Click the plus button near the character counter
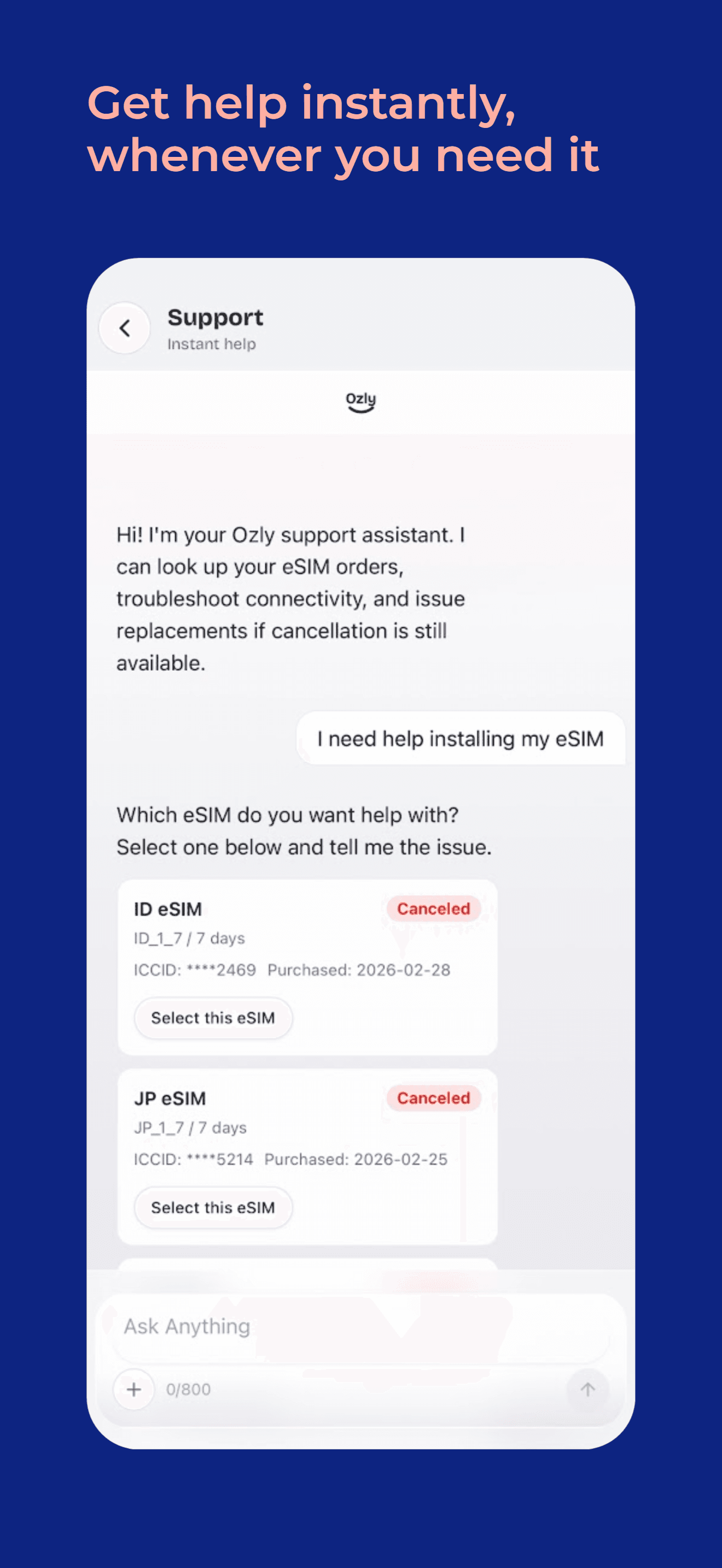Image resolution: width=722 pixels, height=1568 pixels. point(133,1390)
